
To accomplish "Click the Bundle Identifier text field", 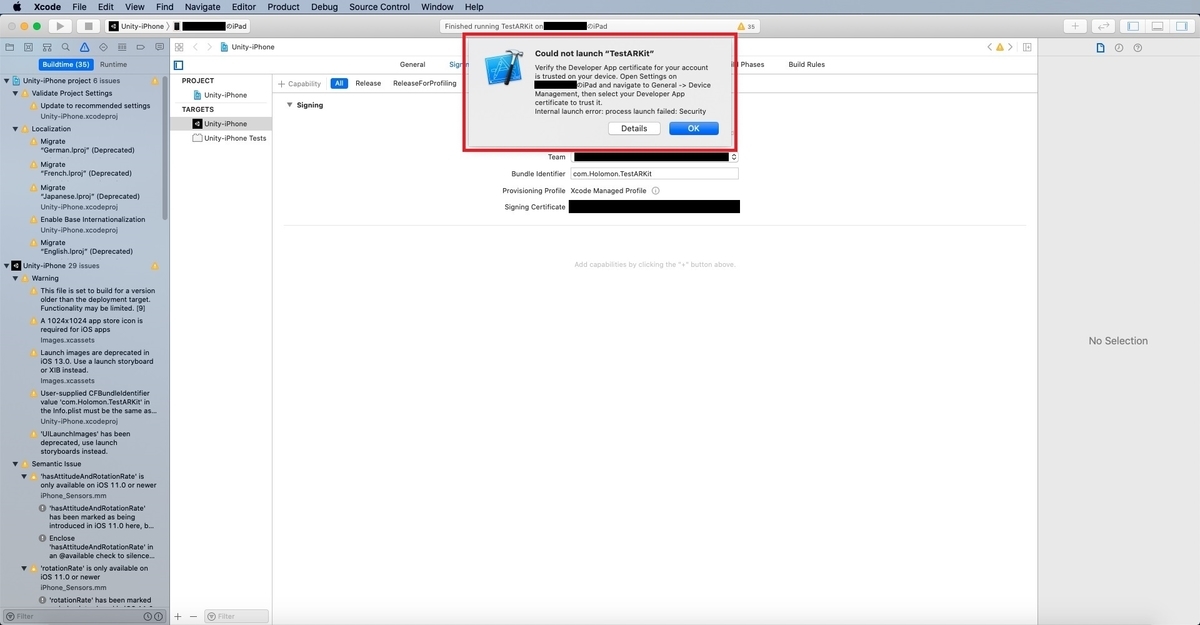I will (654, 174).
